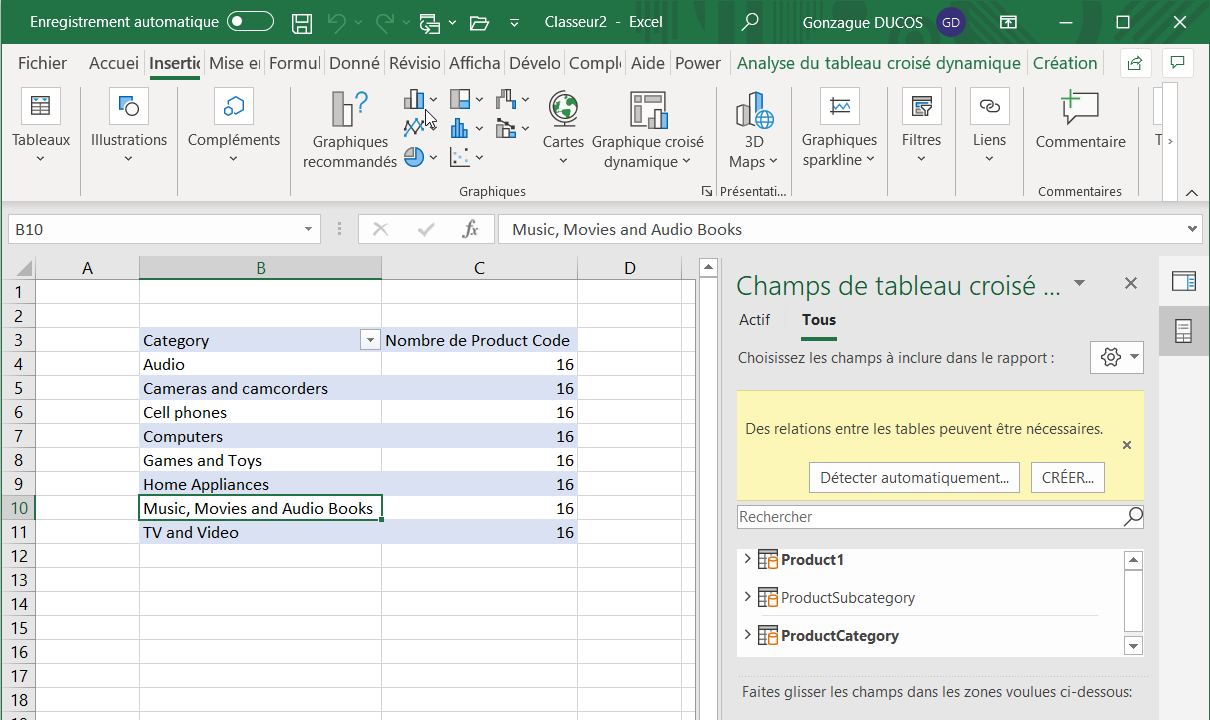Expand the ProductSubcategory table
1210x720 pixels.
click(x=747, y=597)
